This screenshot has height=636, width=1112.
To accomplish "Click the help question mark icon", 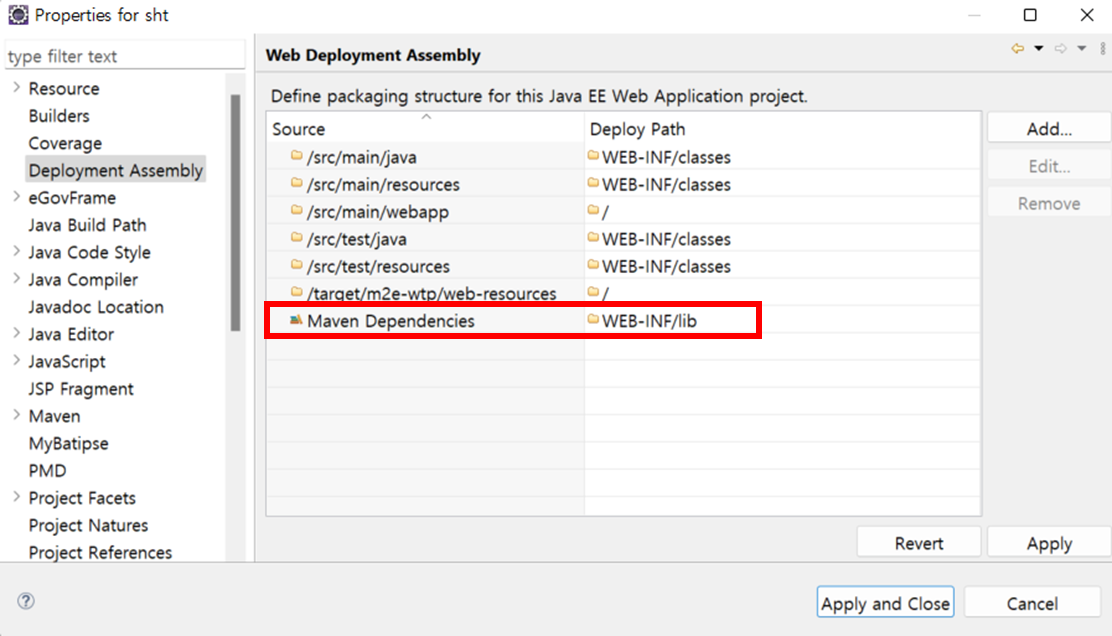I will [26, 601].
